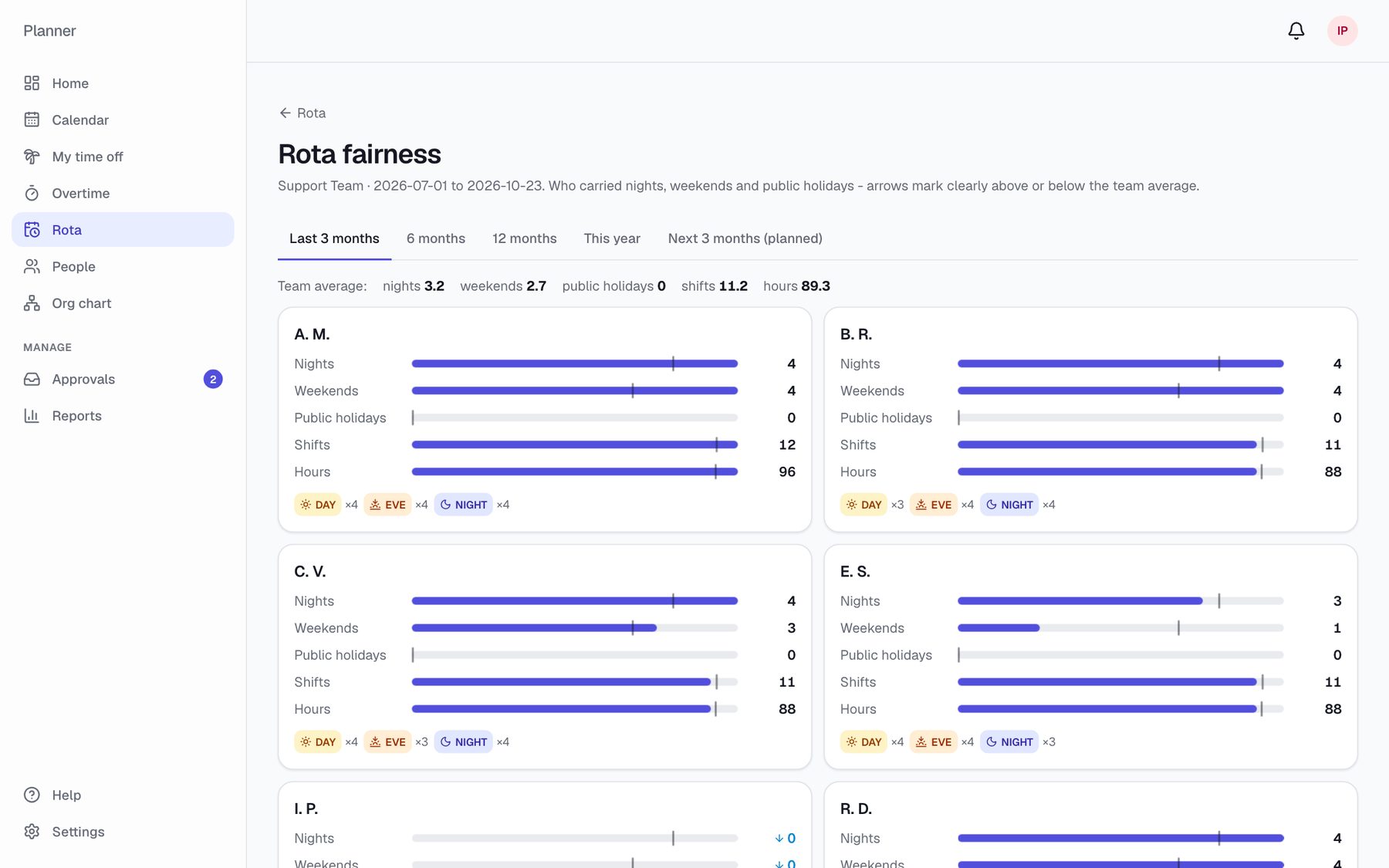The width and height of the screenshot is (1389, 868).
Task: Click the EVE shift tag on C. V. card
Action: coord(387,742)
